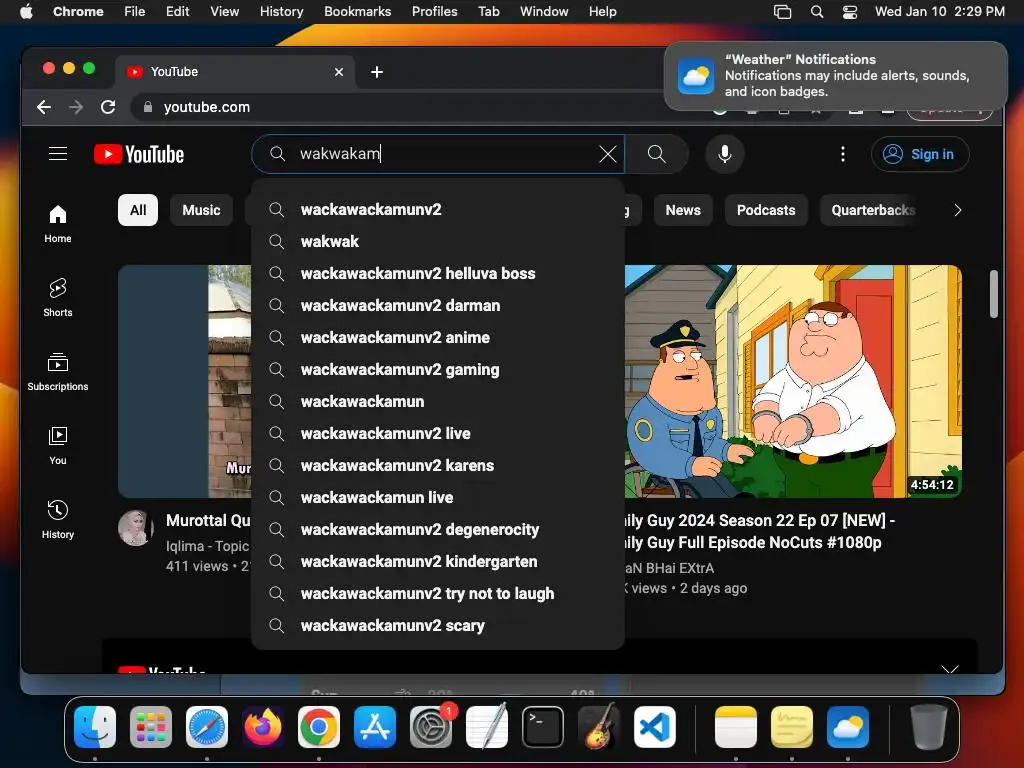The height and width of the screenshot is (768, 1024).
Task: Choose suggestion "wackawackamunv2 degenerocity"
Action: tap(438, 530)
